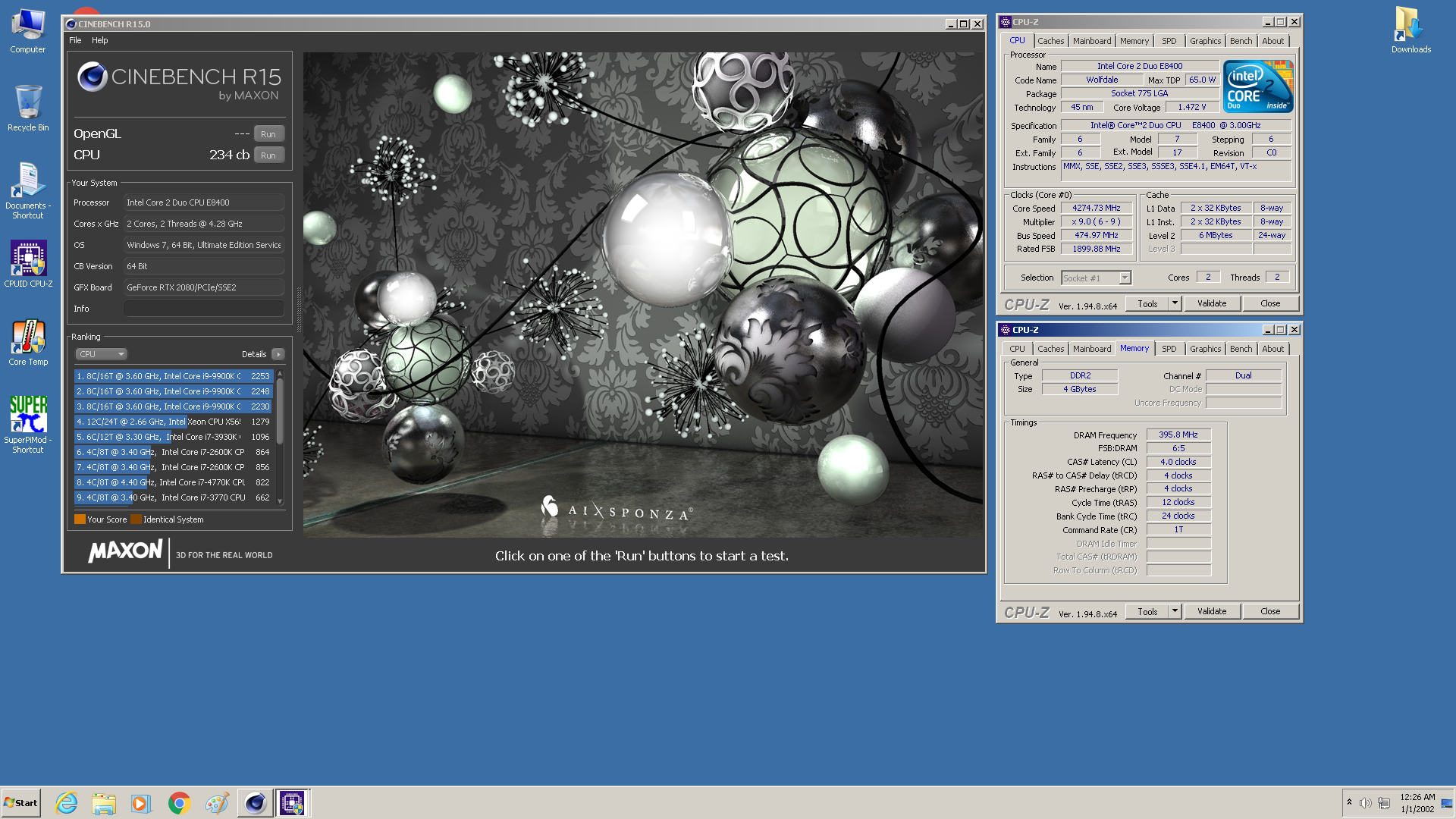This screenshot has width=1456, height=819.
Task: Open Bench tab in bottom CPU-Z
Action: point(1241,349)
